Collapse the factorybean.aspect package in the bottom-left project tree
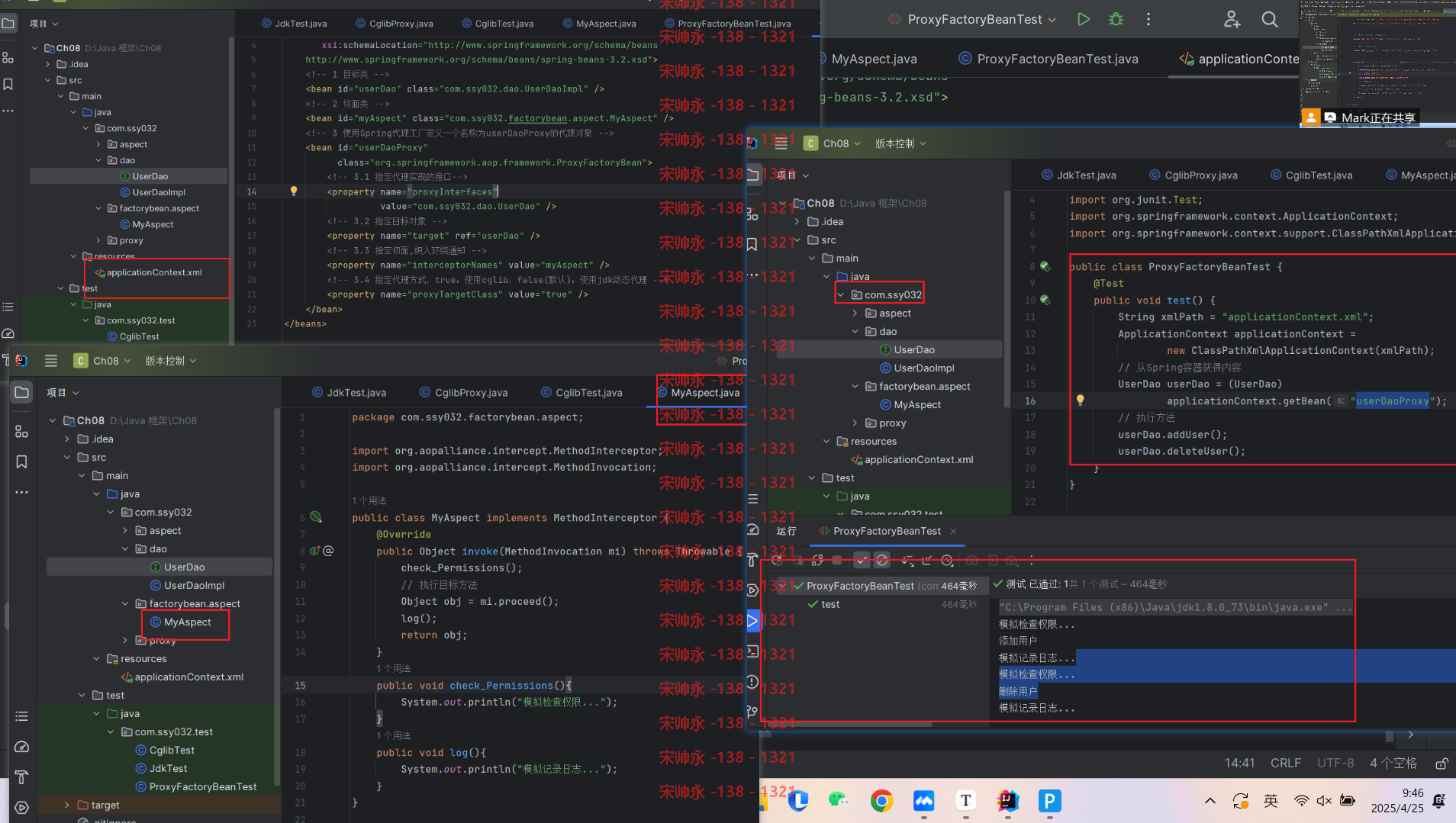 pos(125,603)
